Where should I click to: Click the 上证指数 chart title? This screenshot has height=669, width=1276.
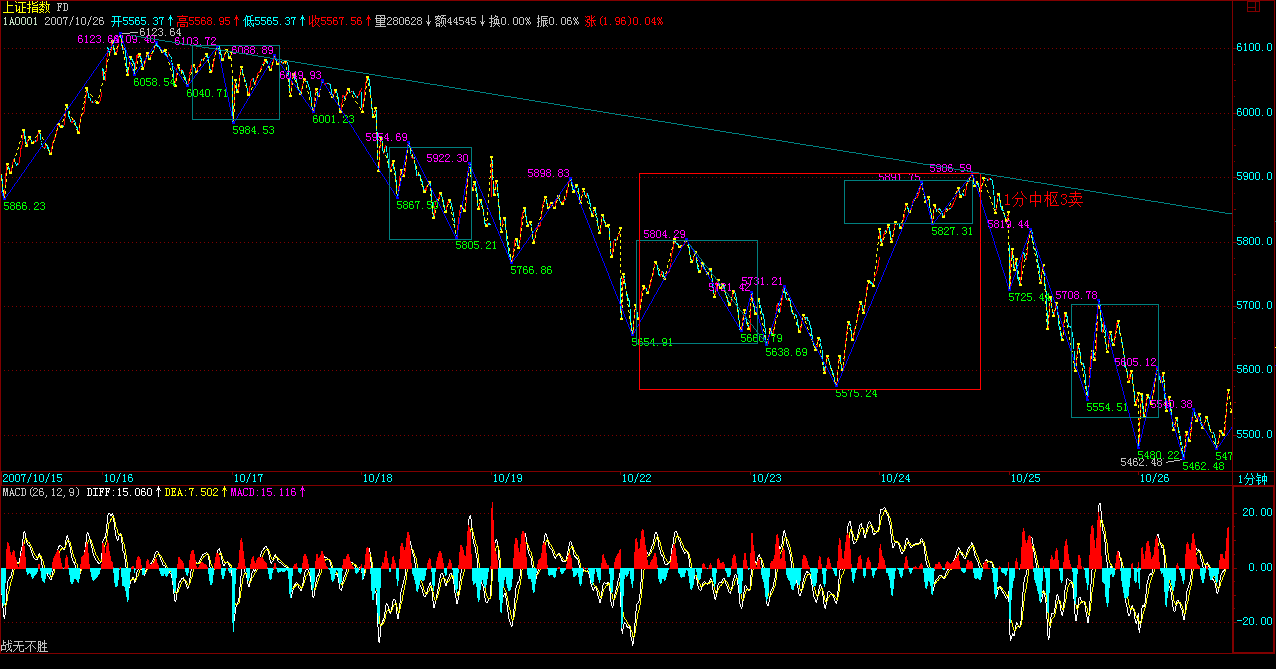coord(28,7)
